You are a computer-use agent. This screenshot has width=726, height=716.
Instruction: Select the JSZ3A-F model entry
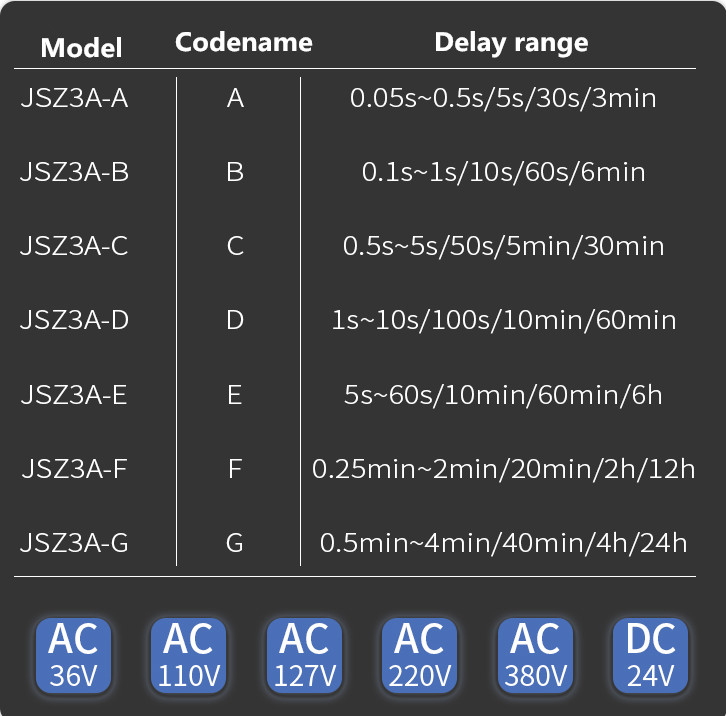(x=74, y=468)
